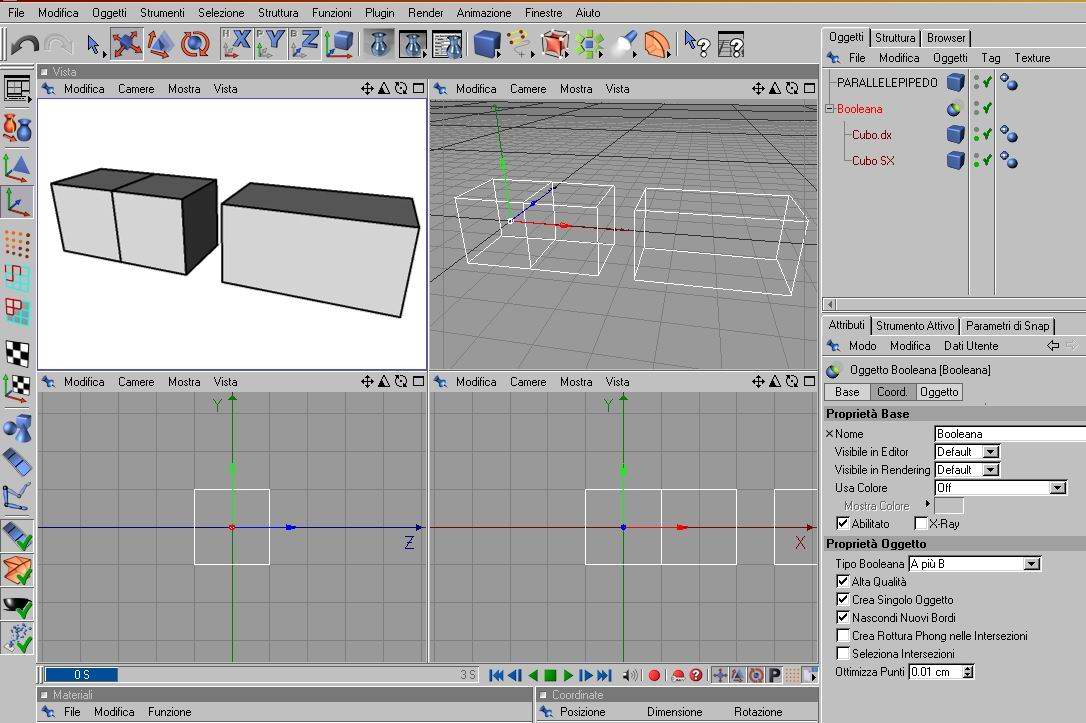The width and height of the screenshot is (1086, 723).
Task: Open the Funzione menu in the Materiali panel
Action: (169, 711)
